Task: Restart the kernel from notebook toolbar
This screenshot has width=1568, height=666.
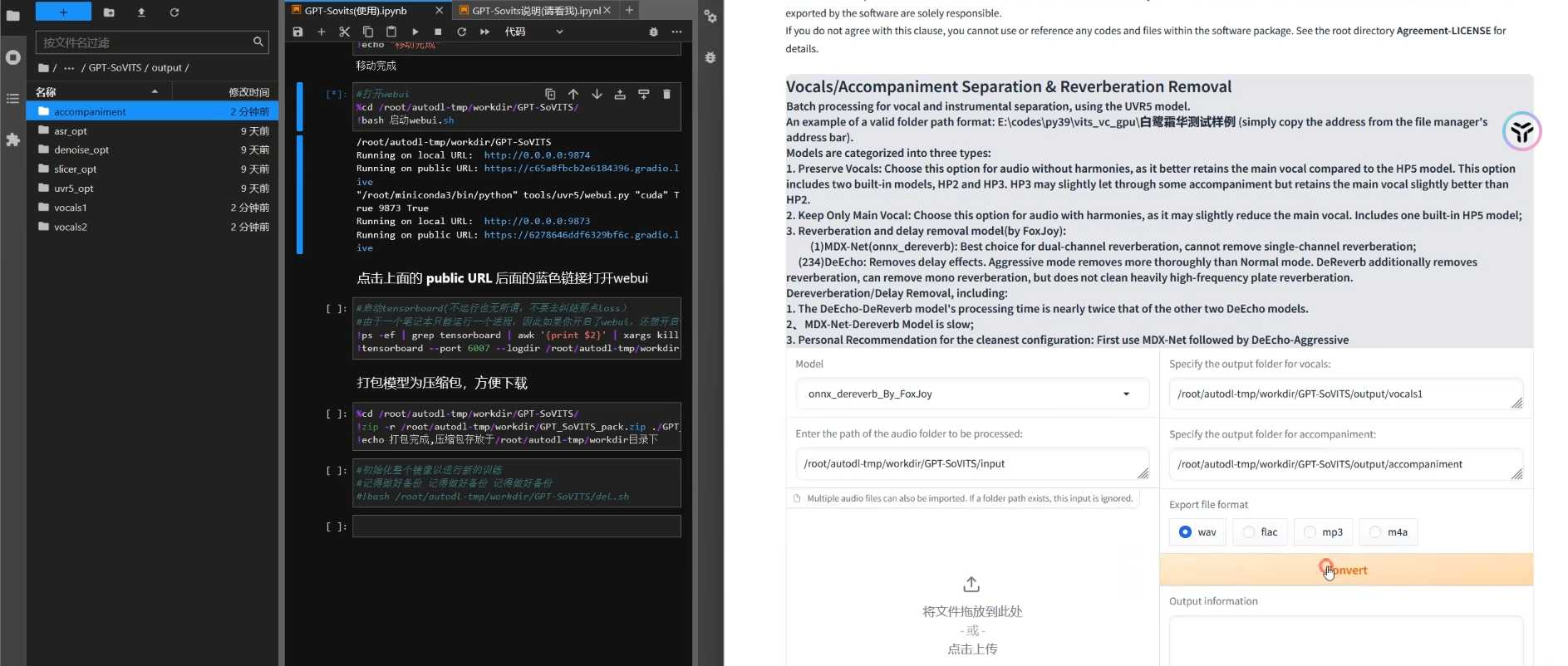Action: 461,32
